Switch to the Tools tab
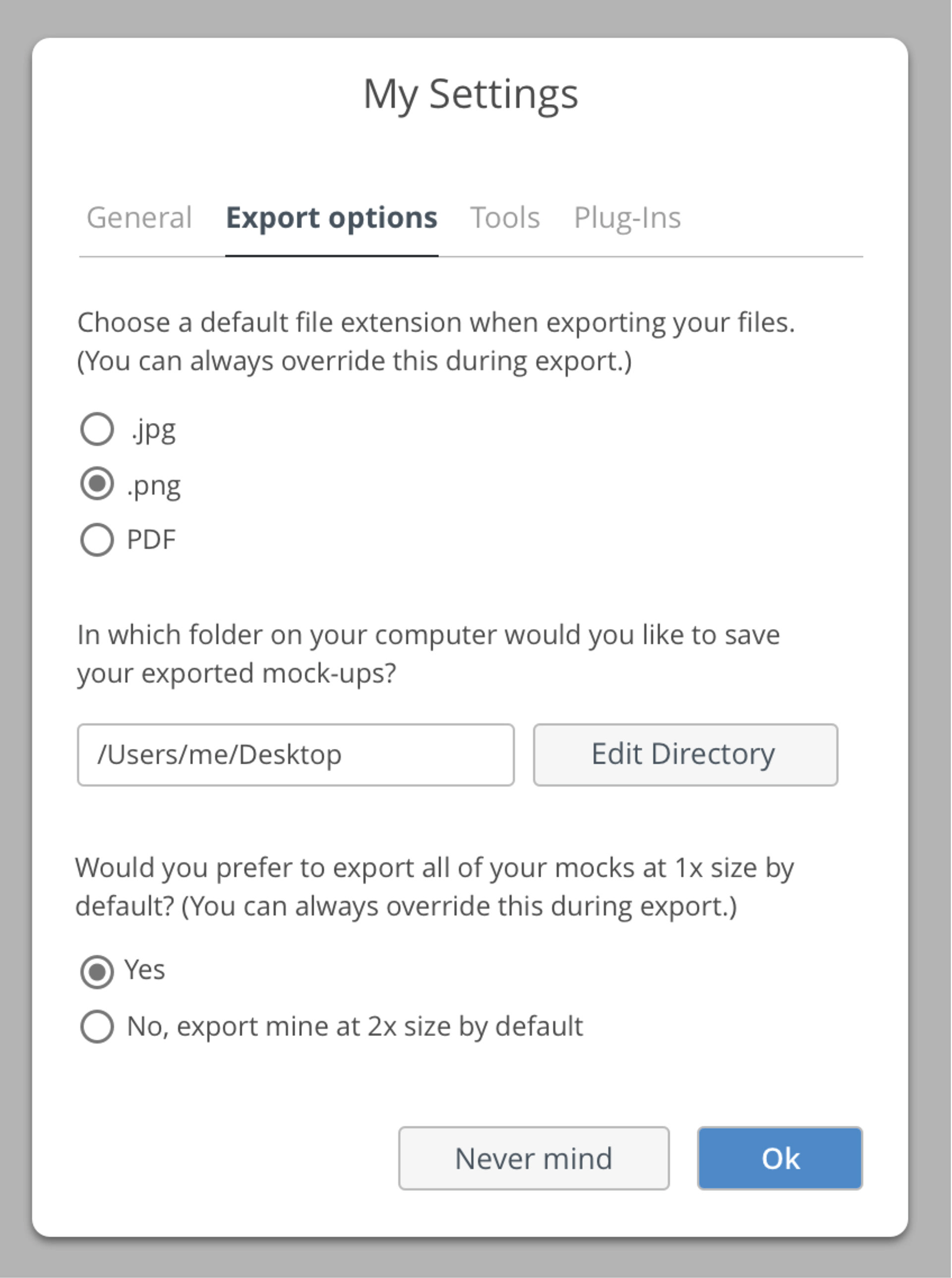Viewport: 952px width, 1278px height. tap(505, 217)
